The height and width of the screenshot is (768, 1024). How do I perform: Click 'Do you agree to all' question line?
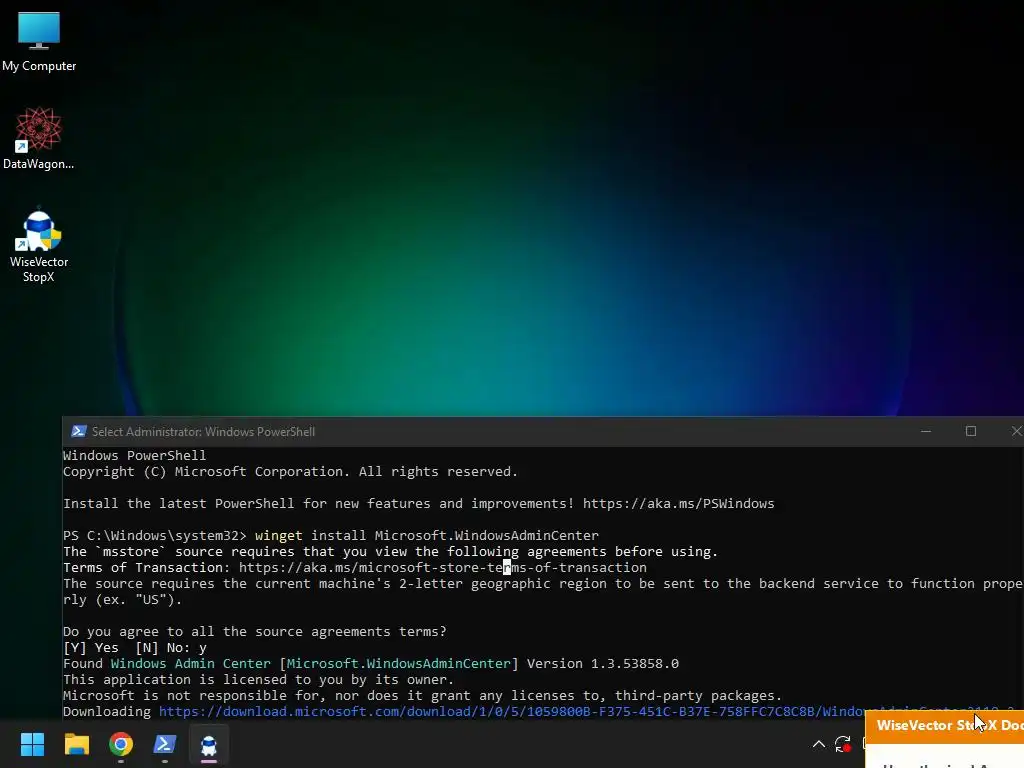tap(255, 632)
